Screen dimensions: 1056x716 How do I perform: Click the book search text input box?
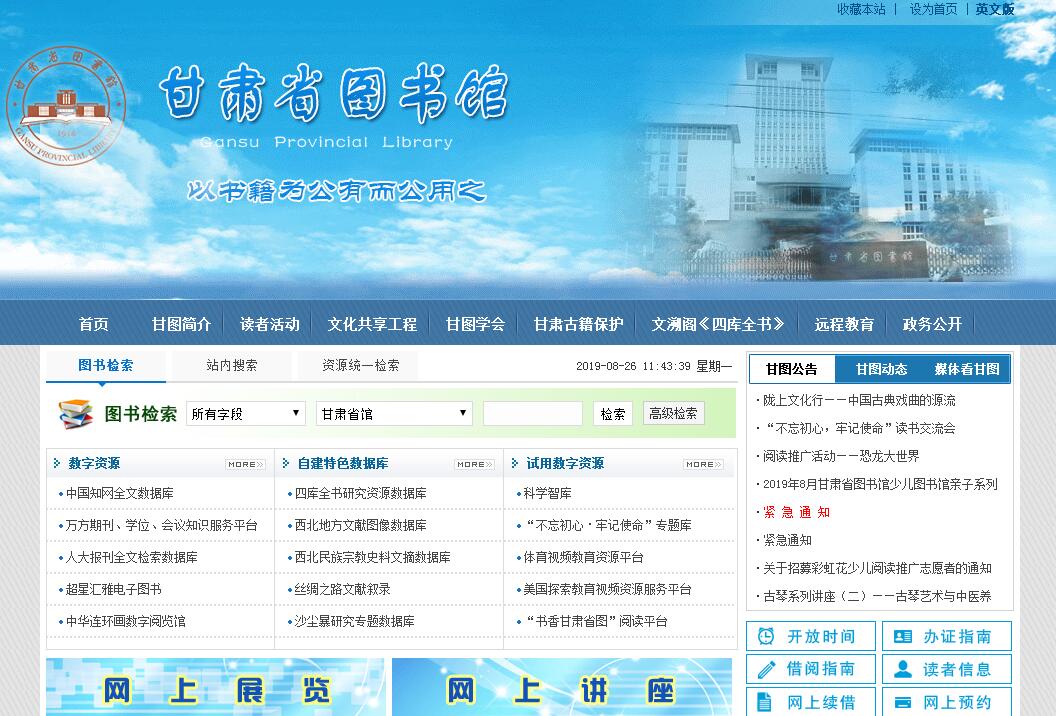(x=533, y=414)
